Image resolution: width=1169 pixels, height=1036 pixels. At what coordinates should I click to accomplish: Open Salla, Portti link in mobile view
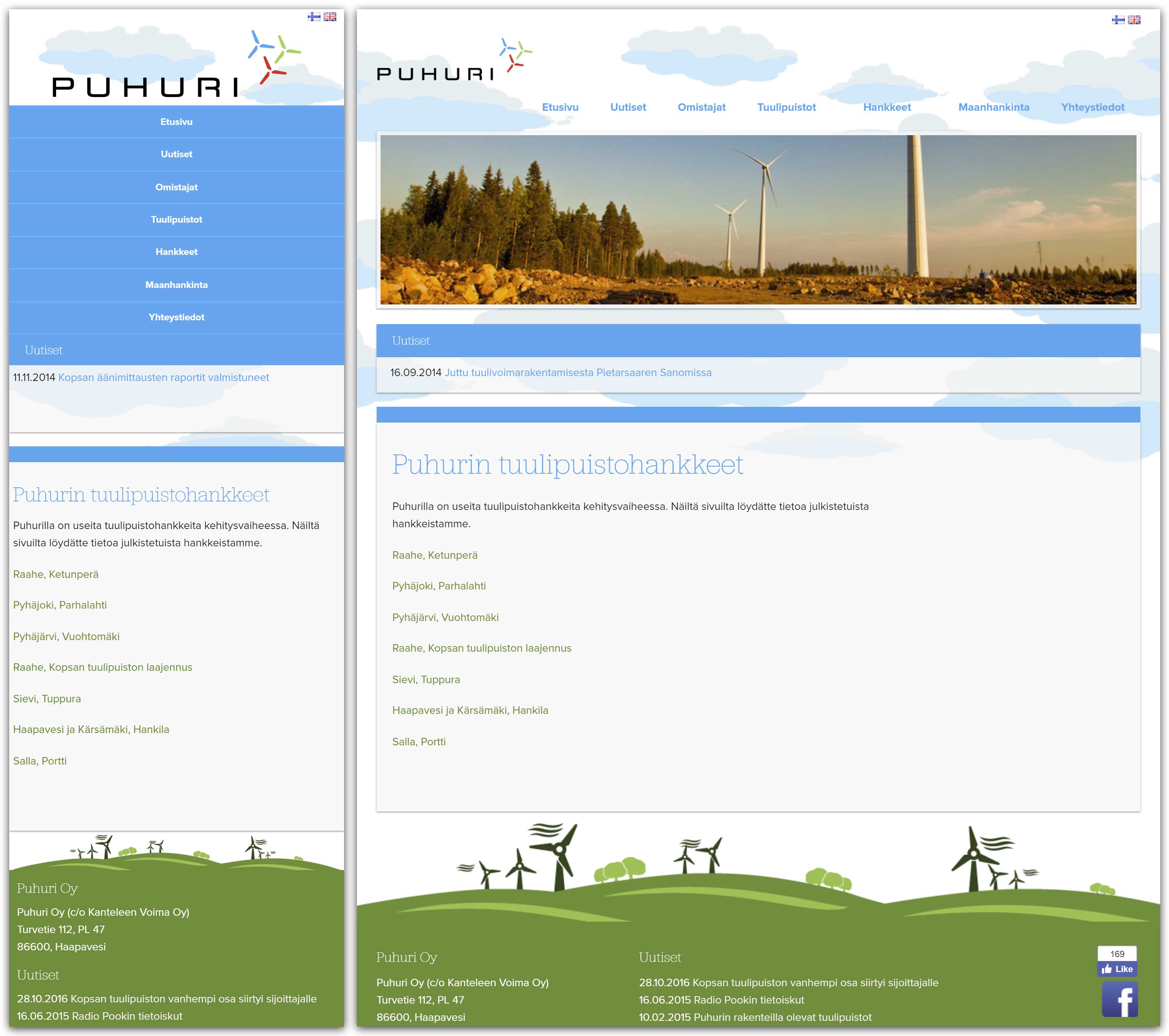40,761
